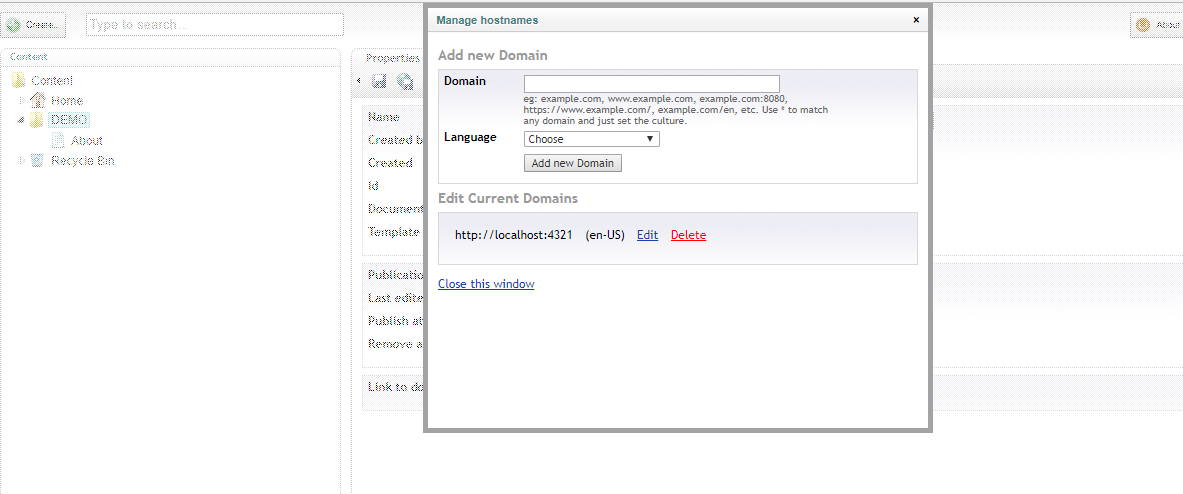
Task: Click the Save disk icon in Properties toolbar
Action: click(x=379, y=82)
